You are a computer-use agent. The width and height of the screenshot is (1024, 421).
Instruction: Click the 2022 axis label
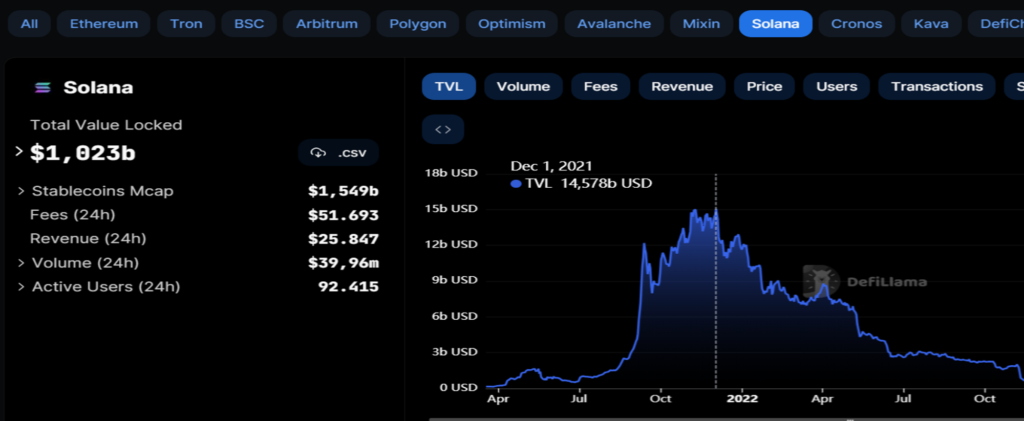(x=742, y=398)
